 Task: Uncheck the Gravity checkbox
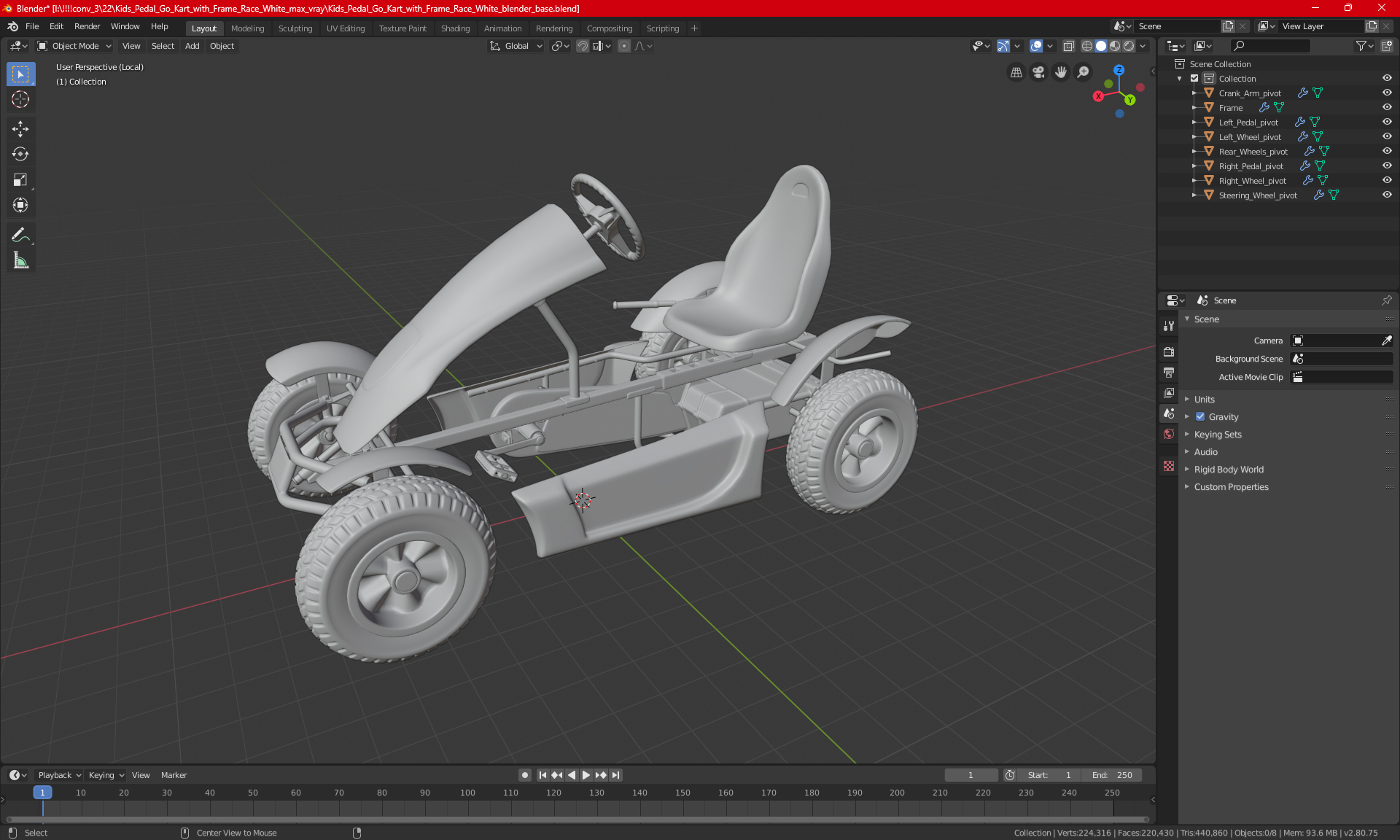[x=1200, y=417]
